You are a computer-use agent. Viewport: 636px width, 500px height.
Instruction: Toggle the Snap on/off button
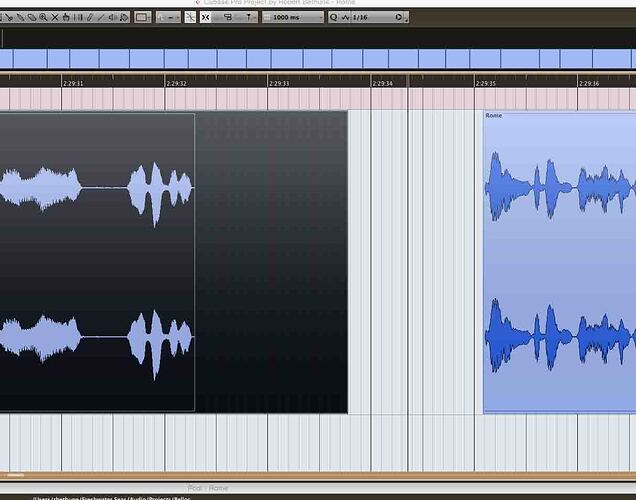point(206,17)
